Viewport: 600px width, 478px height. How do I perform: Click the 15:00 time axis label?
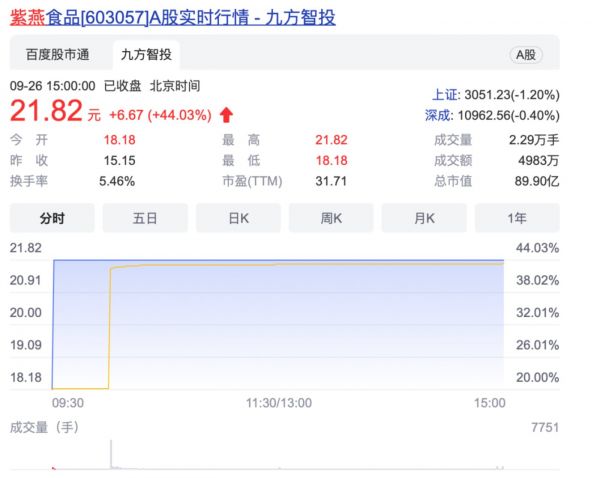489,402
